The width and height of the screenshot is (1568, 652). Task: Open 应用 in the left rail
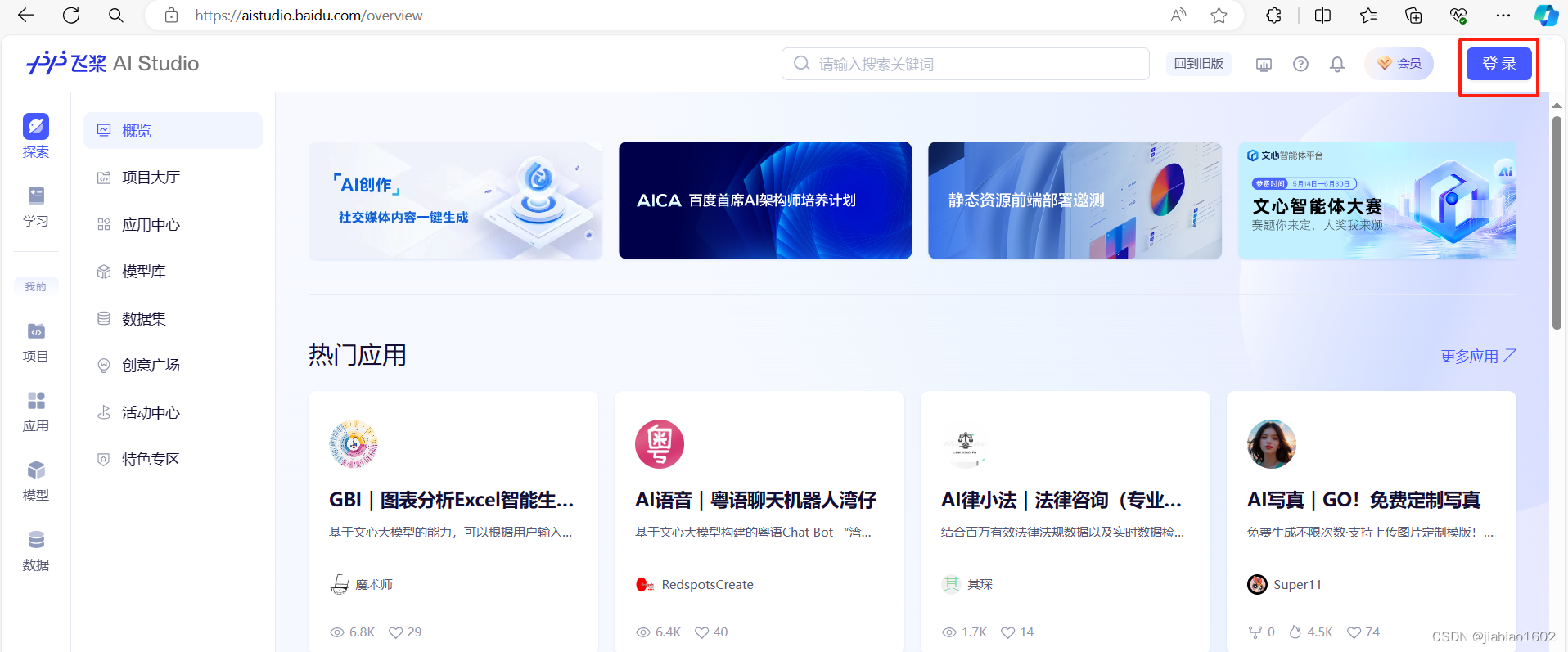click(36, 412)
